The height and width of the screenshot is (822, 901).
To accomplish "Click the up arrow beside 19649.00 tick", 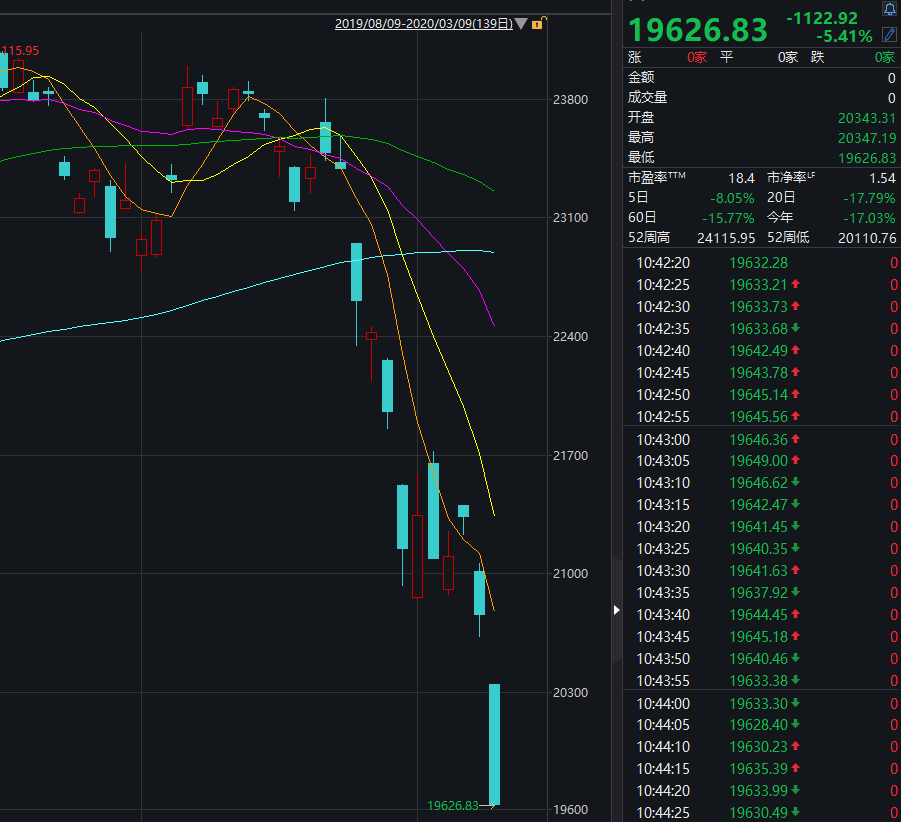I will coord(796,460).
